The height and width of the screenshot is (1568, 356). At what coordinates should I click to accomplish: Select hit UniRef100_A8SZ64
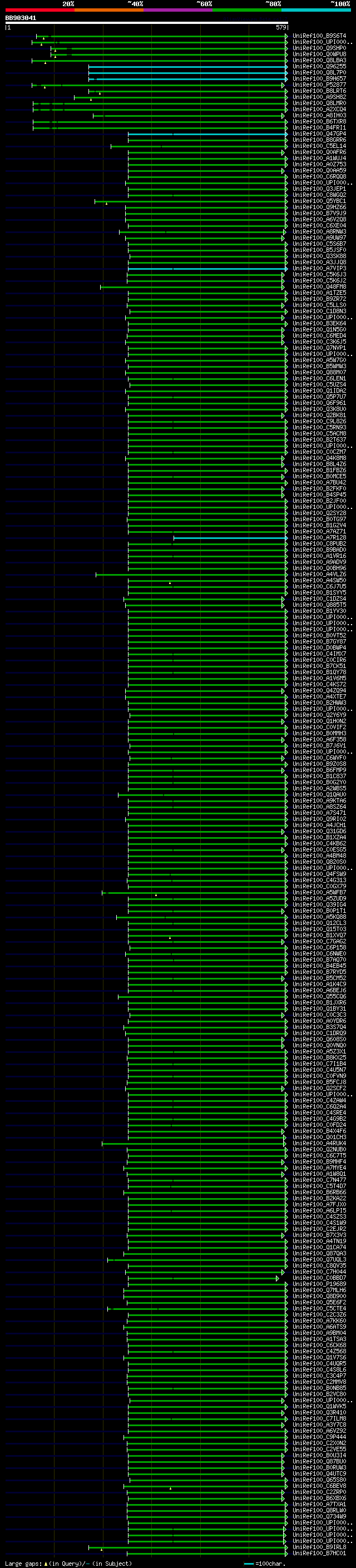(x=319, y=807)
